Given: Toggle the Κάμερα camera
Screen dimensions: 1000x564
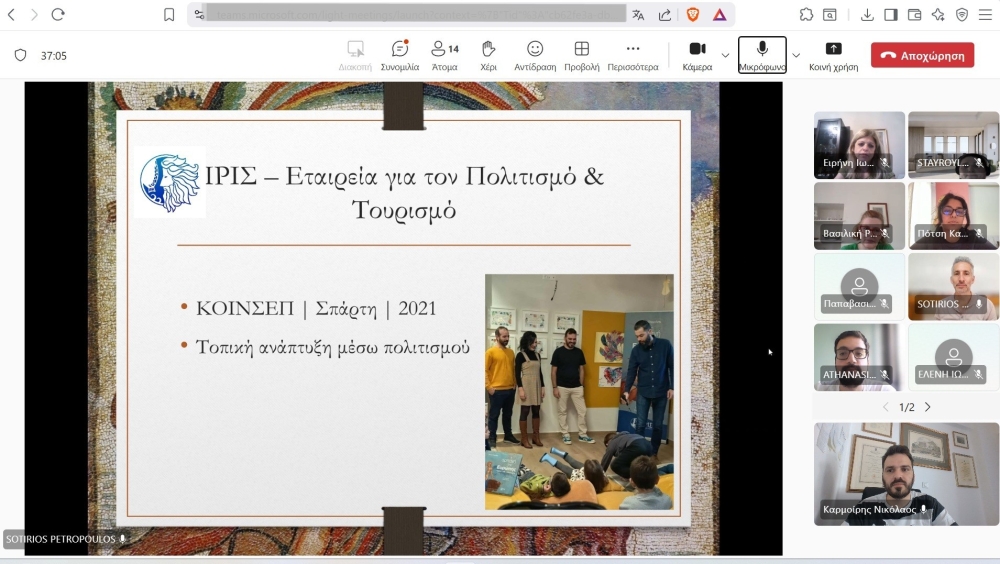Looking at the screenshot, I should tap(697, 56).
